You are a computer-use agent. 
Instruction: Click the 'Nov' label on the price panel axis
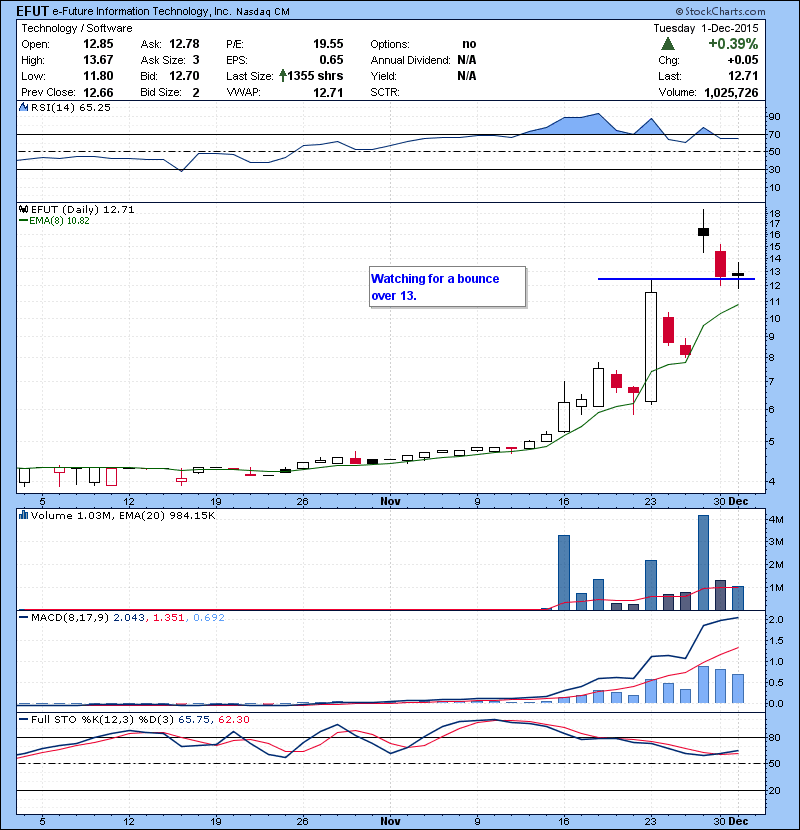[390, 501]
